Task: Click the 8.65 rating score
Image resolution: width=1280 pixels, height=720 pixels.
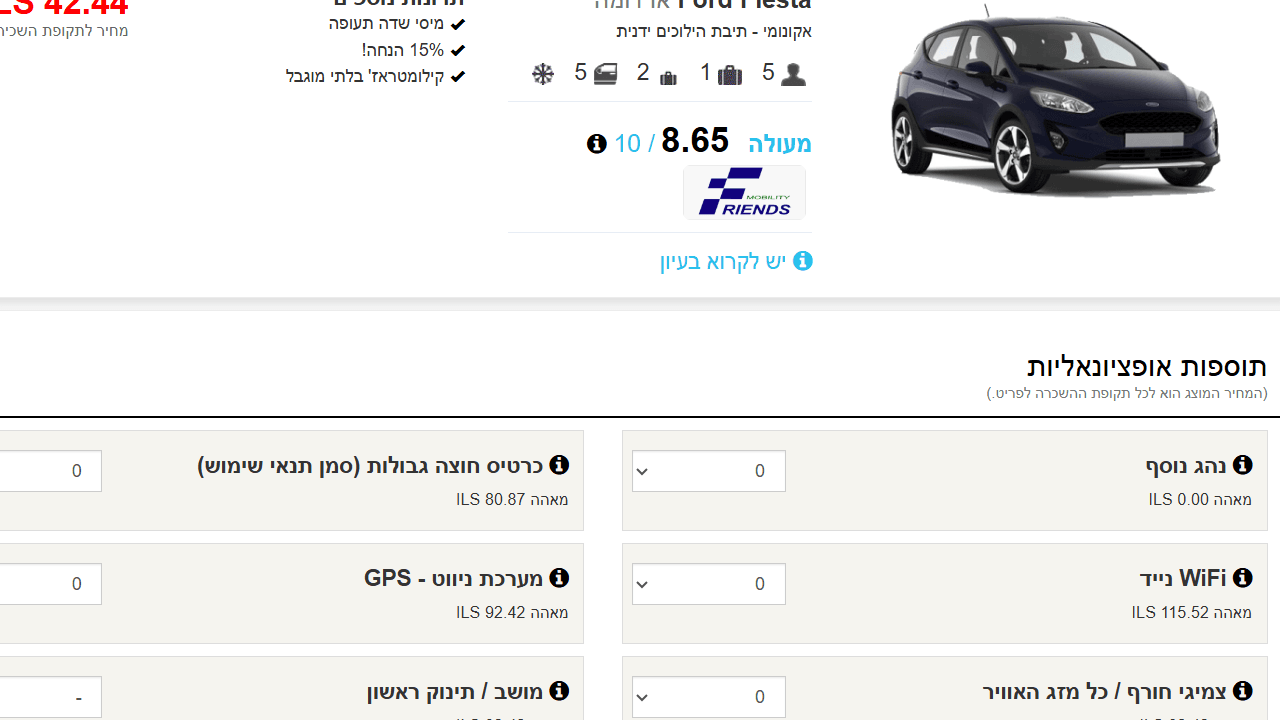Action: click(695, 141)
